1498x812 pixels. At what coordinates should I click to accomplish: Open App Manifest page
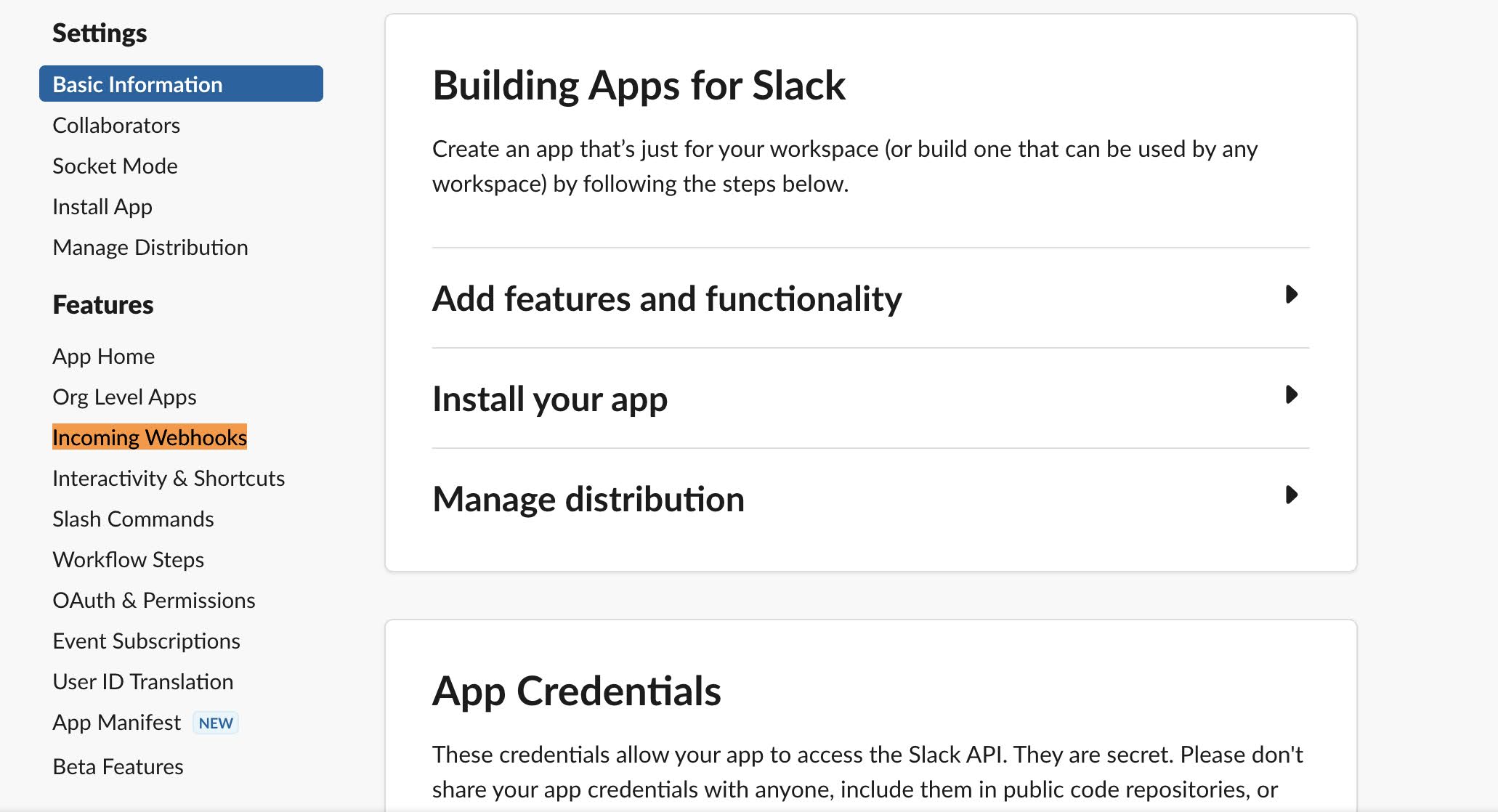116,723
